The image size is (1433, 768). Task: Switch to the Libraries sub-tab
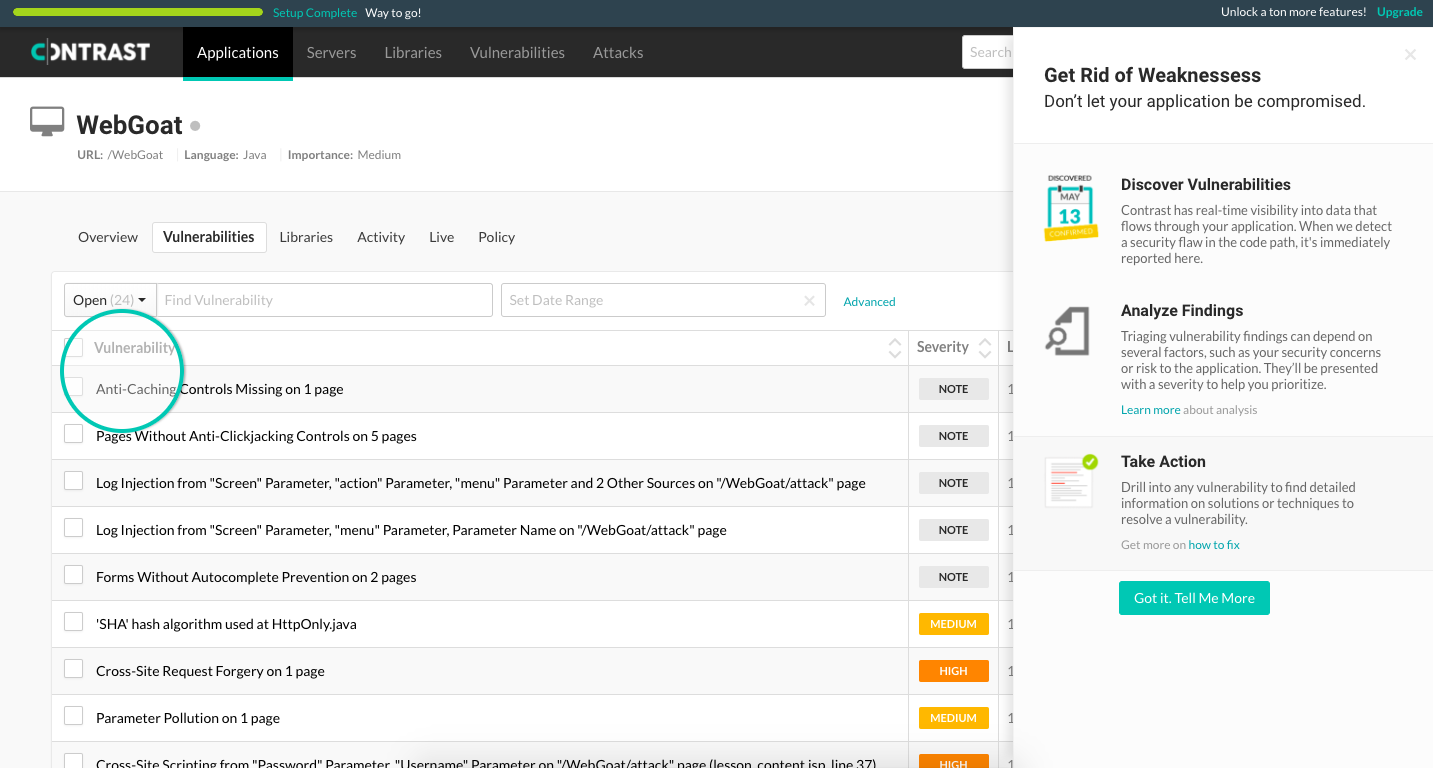[306, 237]
